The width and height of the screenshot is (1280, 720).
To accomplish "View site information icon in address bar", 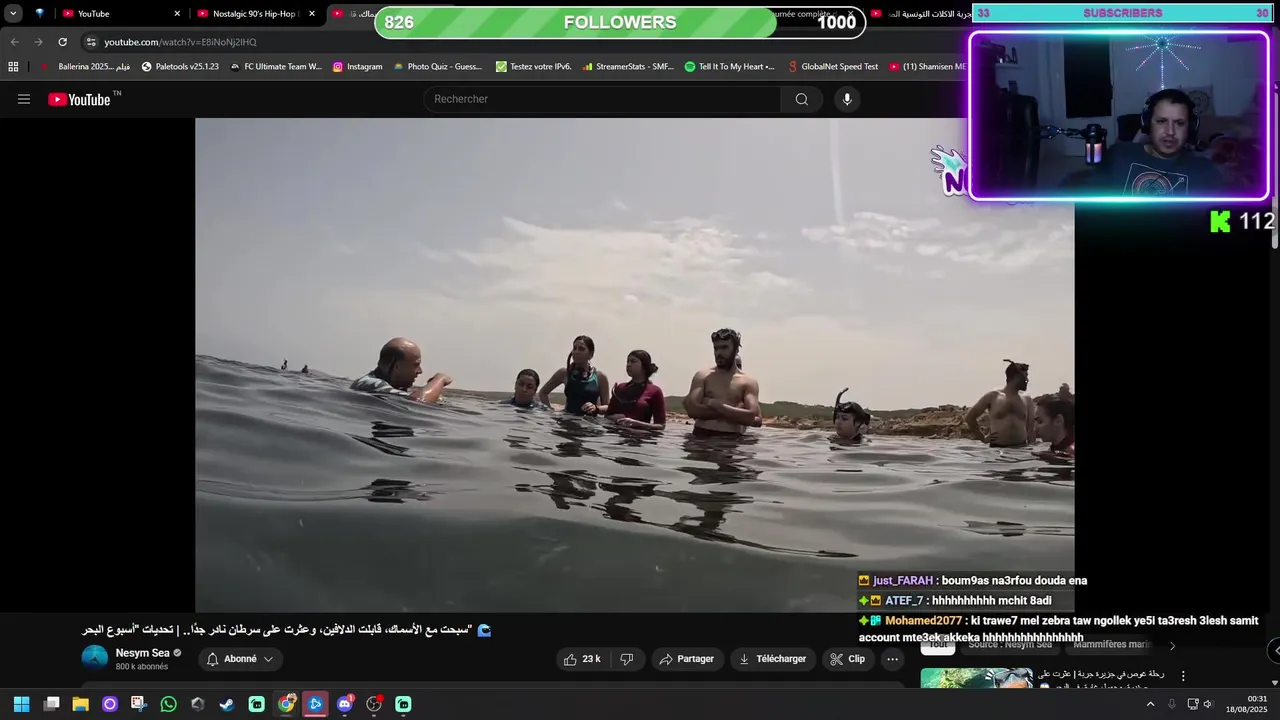I will [x=91, y=42].
